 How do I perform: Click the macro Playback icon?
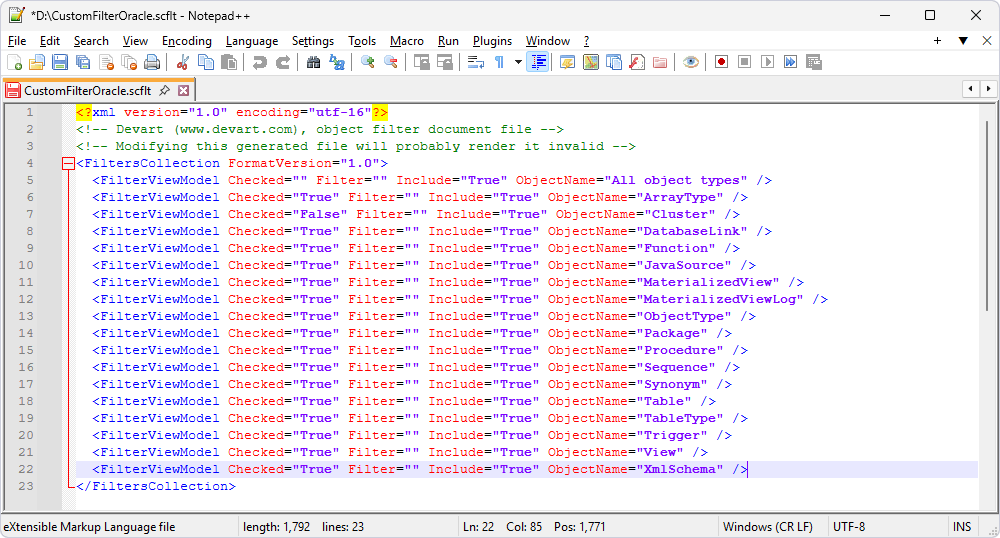[x=767, y=62]
